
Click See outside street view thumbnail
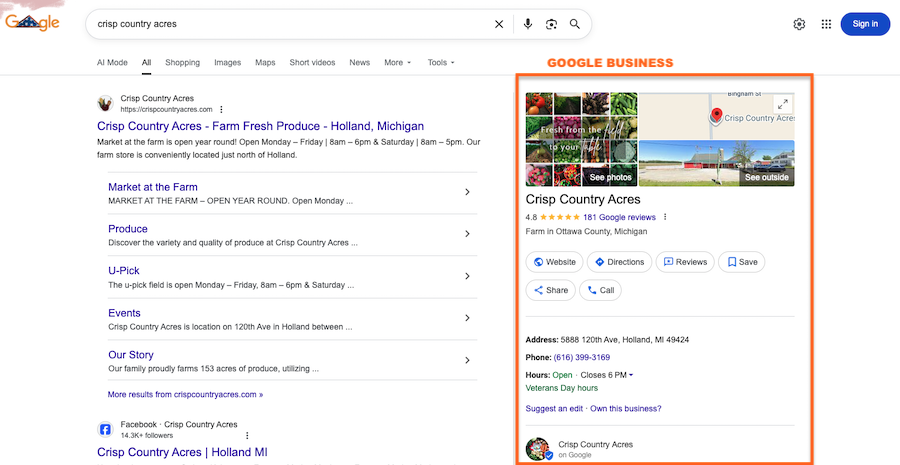717,164
